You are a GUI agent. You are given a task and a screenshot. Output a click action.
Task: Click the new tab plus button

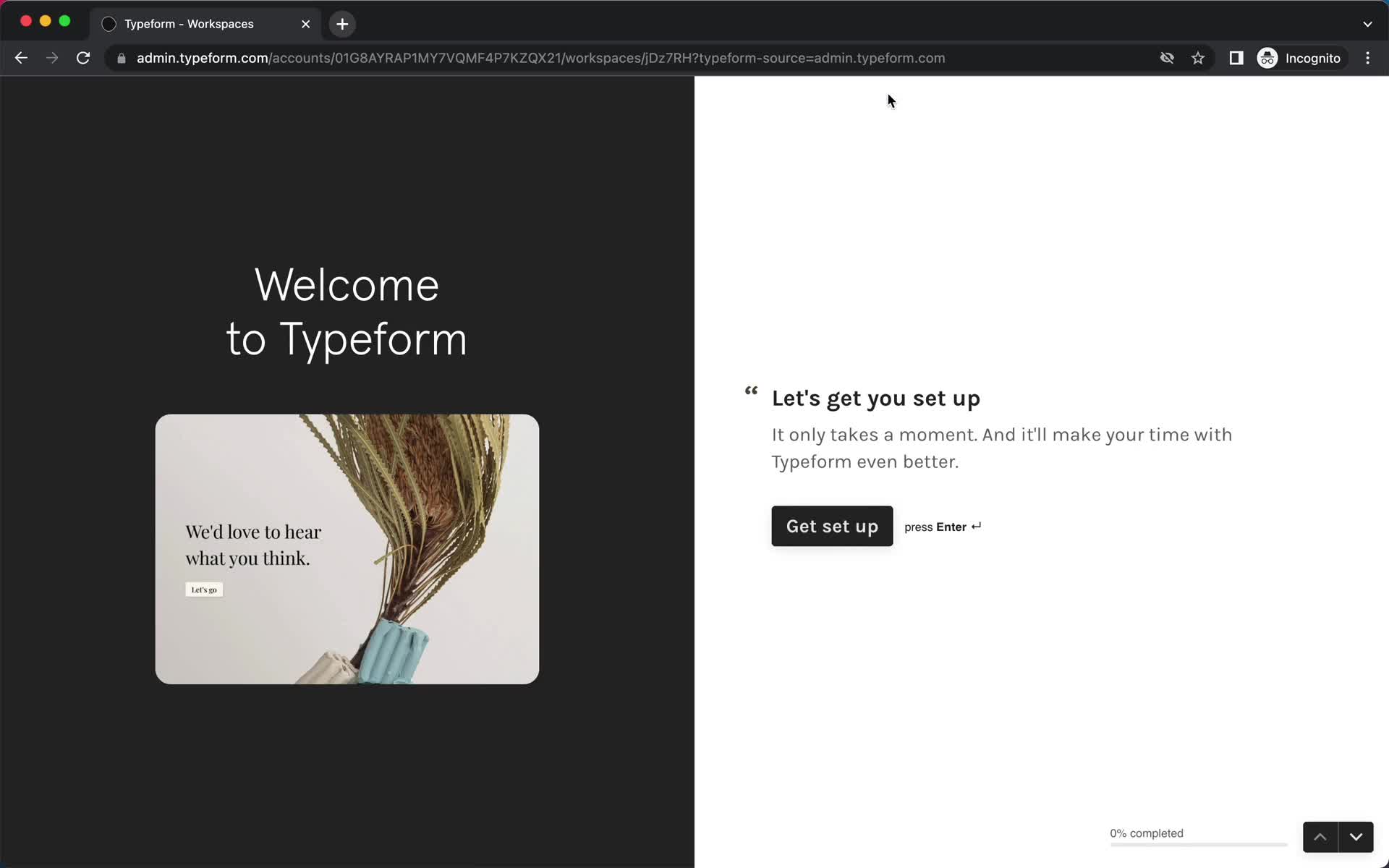click(x=343, y=24)
